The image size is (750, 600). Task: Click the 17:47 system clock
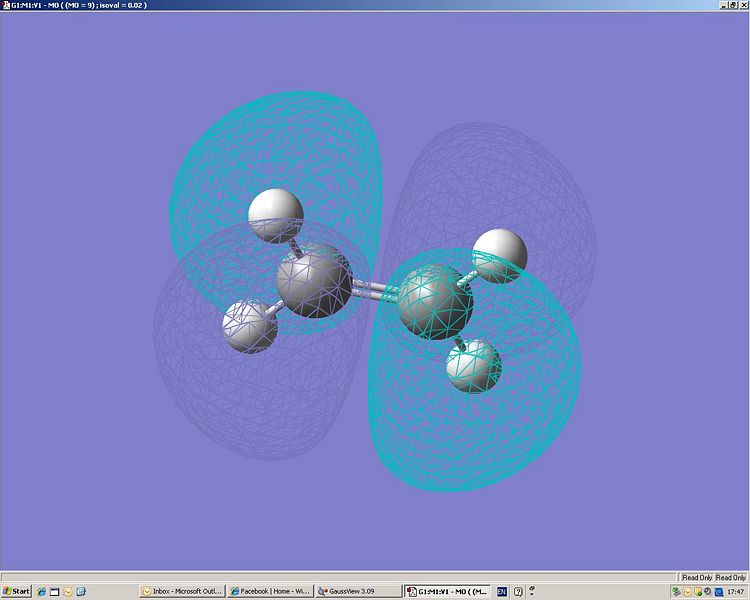pos(736,591)
